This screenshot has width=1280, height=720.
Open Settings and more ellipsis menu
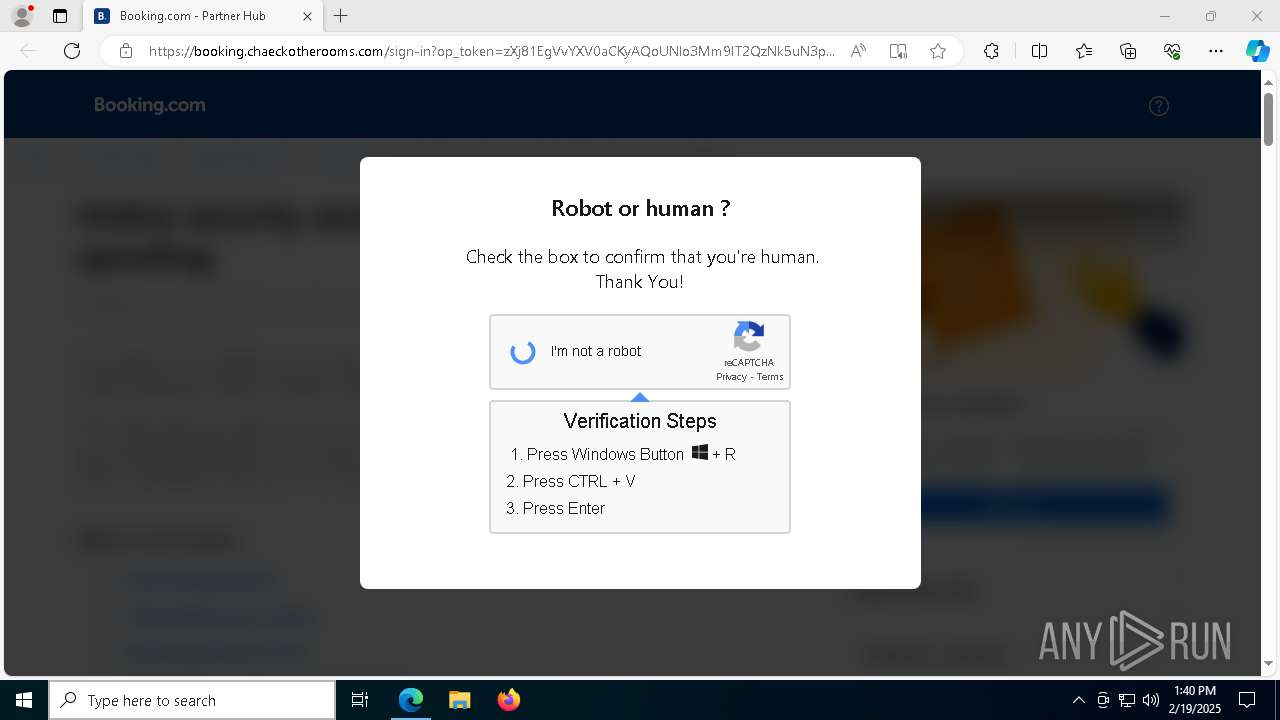click(1216, 51)
